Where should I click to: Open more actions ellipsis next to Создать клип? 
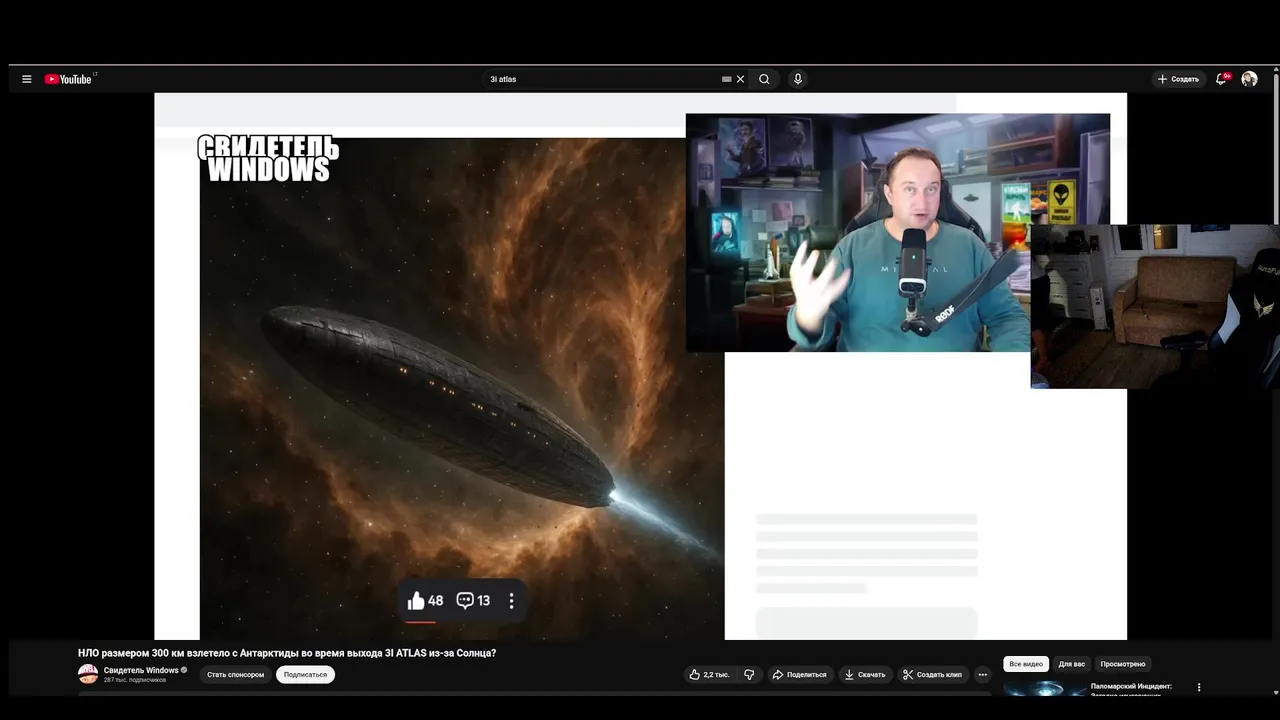983,675
